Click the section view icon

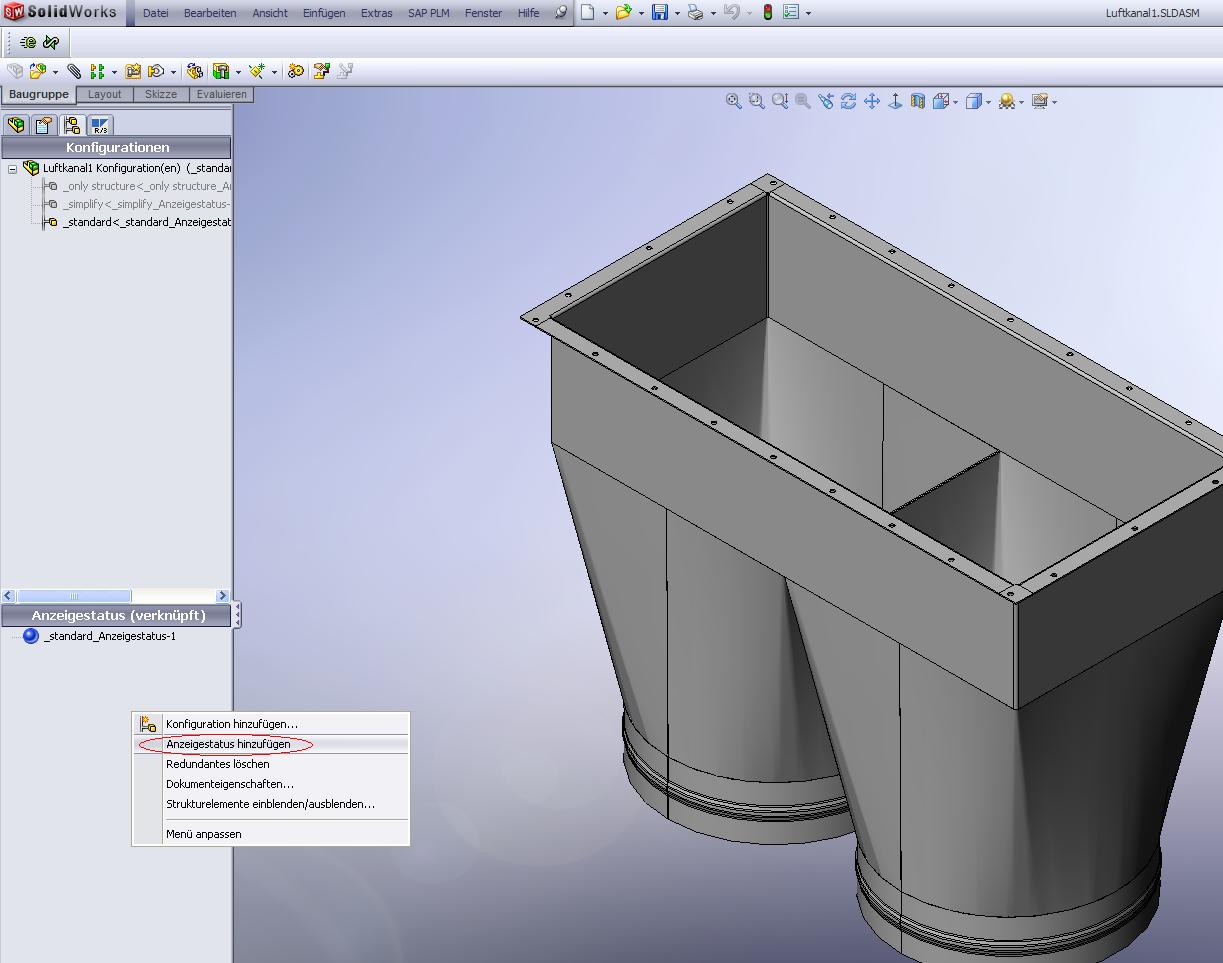pyautogui.click(x=918, y=101)
